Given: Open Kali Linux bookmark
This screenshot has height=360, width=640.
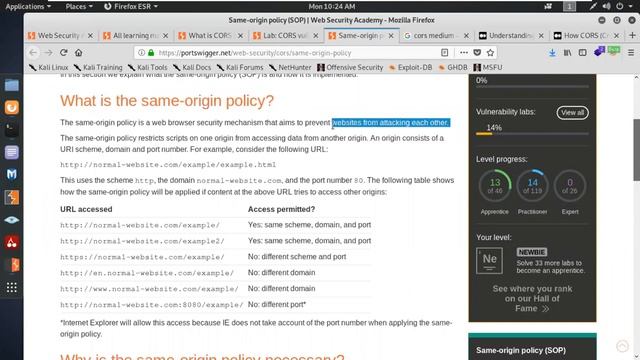Looking at the screenshot, I should (49, 67).
